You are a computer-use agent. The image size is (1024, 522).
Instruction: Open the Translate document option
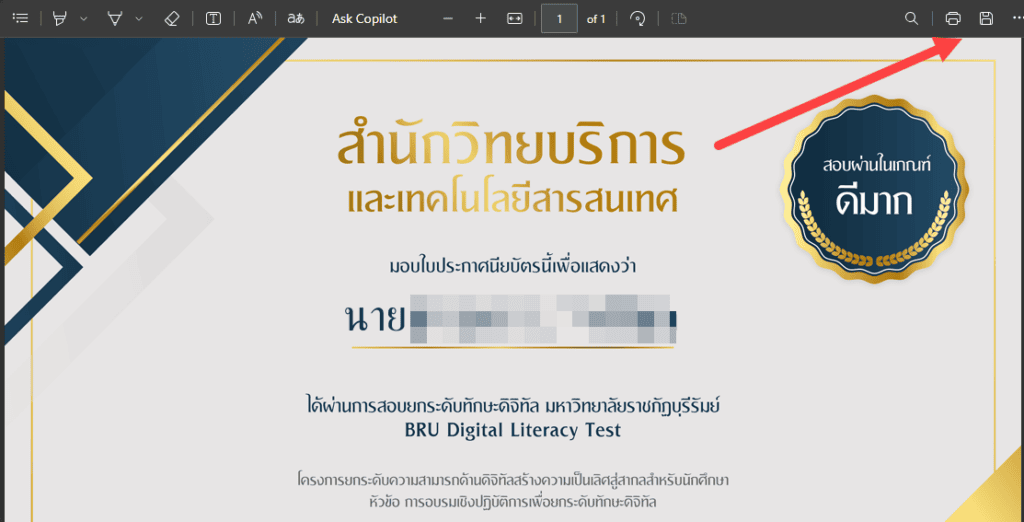click(x=296, y=19)
